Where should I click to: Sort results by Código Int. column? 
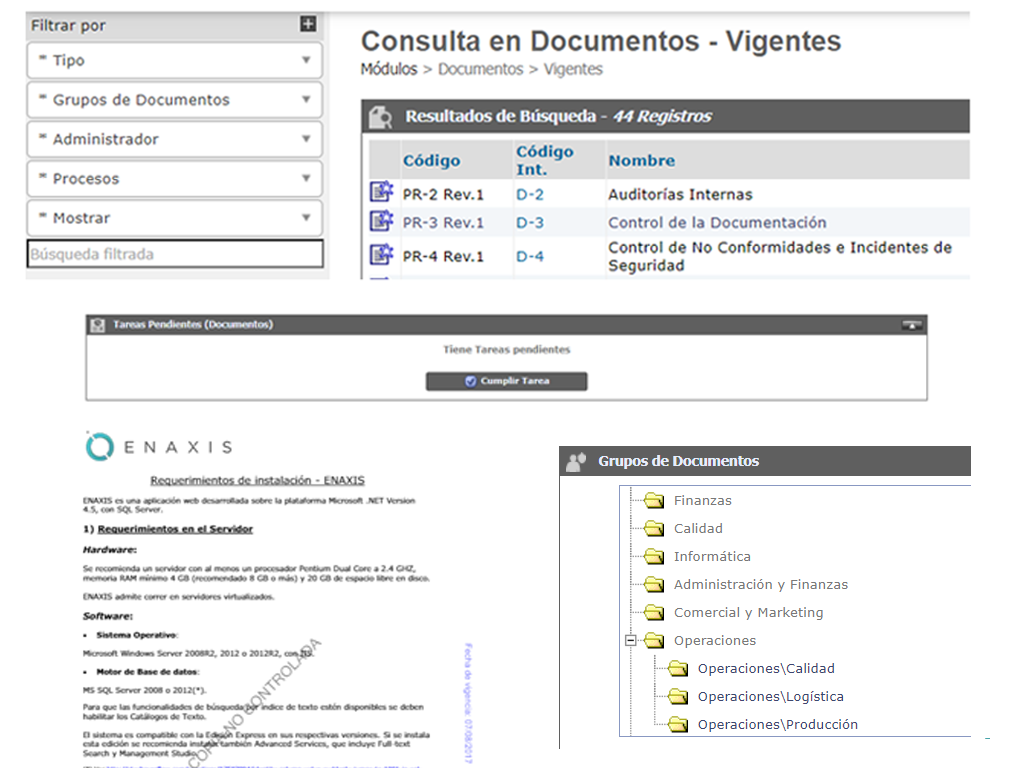pyautogui.click(x=545, y=161)
